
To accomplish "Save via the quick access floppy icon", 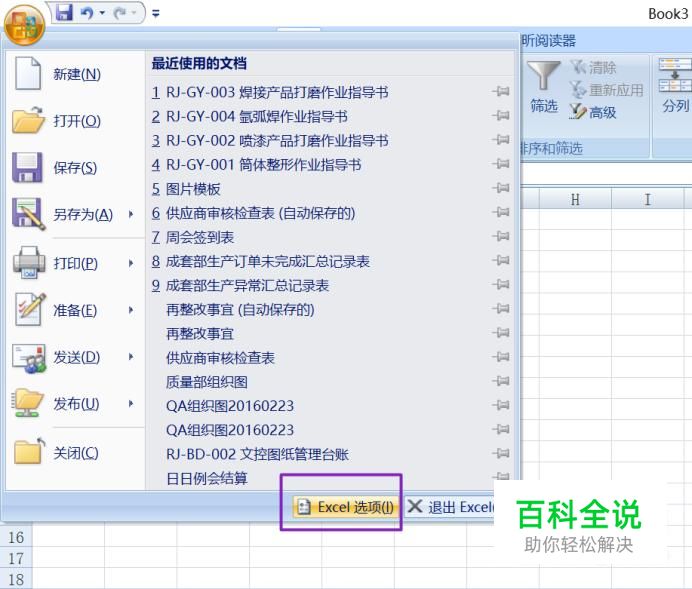I will coord(64,13).
